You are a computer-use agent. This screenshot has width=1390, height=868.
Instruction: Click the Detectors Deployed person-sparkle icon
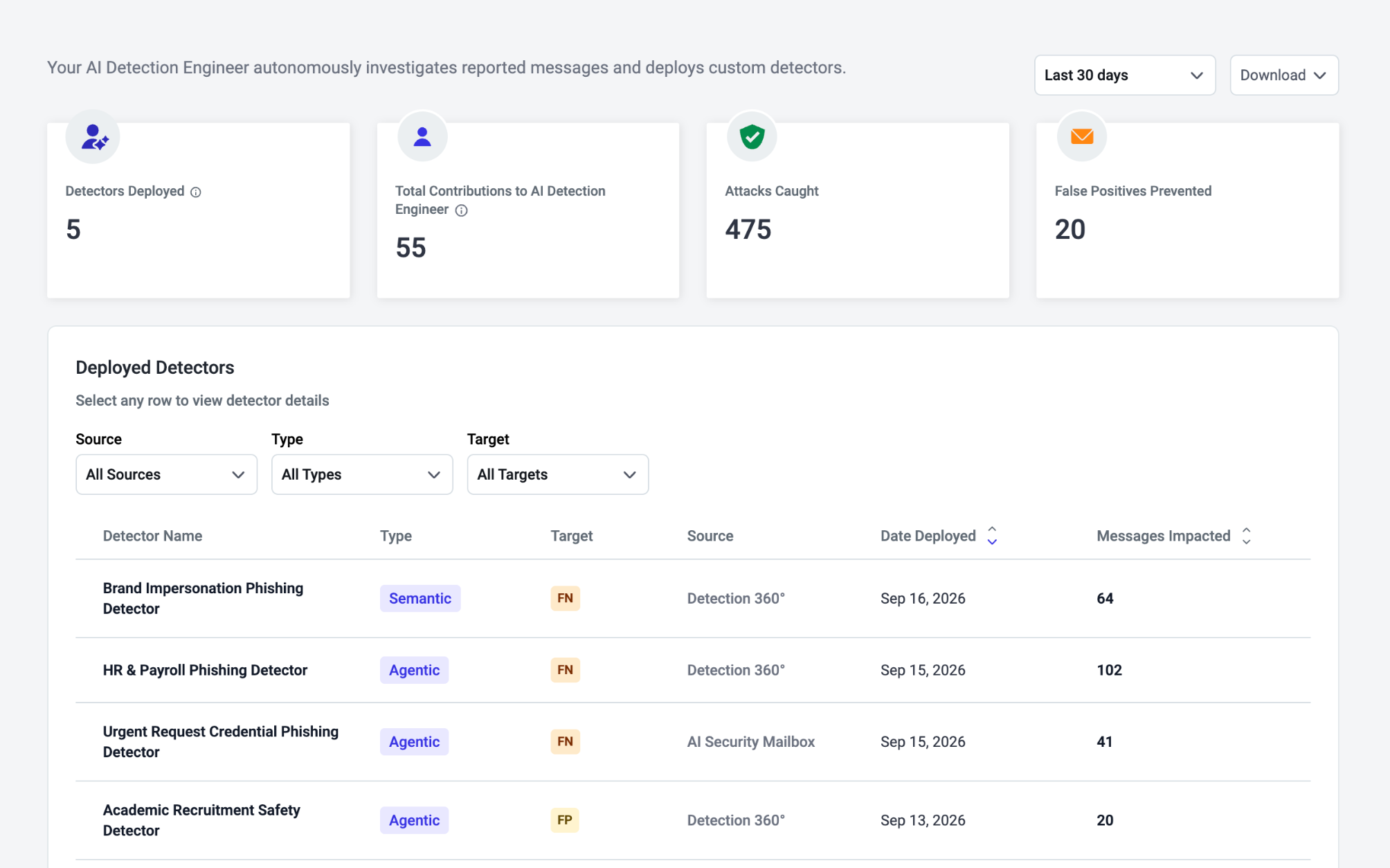pos(93,137)
